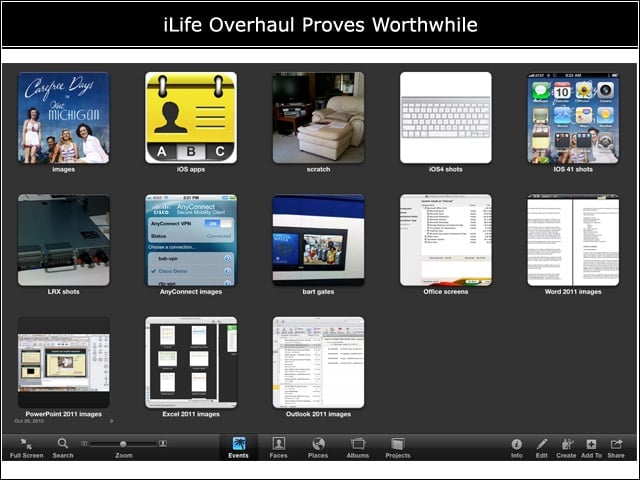The height and width of the screenshot is (480, 640).
Task: Click the small thumbnail icon left of Zoom slider
Action: [84, 443]
